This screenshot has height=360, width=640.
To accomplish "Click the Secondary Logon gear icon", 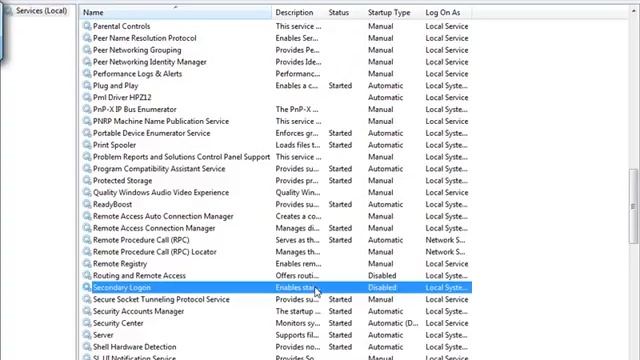I will (87, 287).
